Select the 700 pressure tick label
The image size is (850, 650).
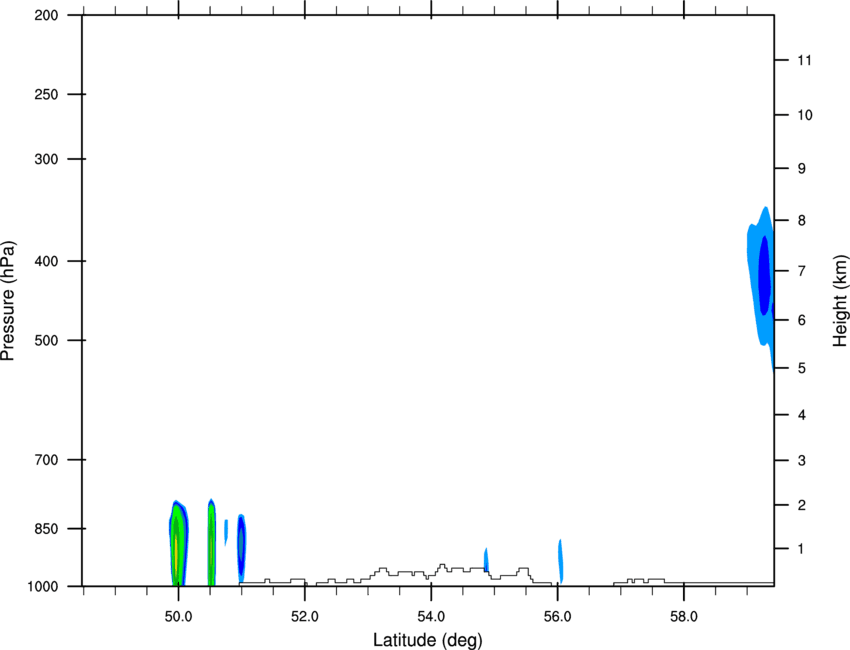click(46, 460)
